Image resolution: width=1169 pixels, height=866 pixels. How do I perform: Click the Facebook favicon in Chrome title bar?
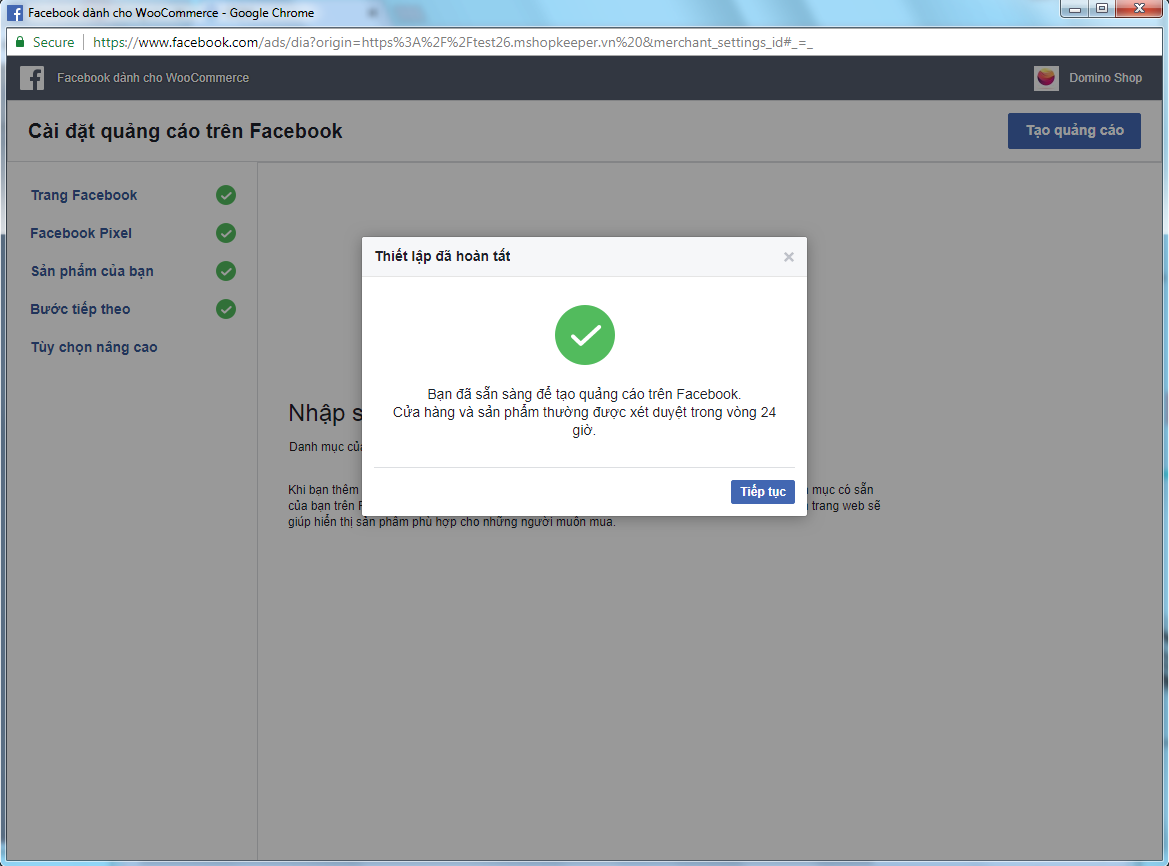[15, 13]
